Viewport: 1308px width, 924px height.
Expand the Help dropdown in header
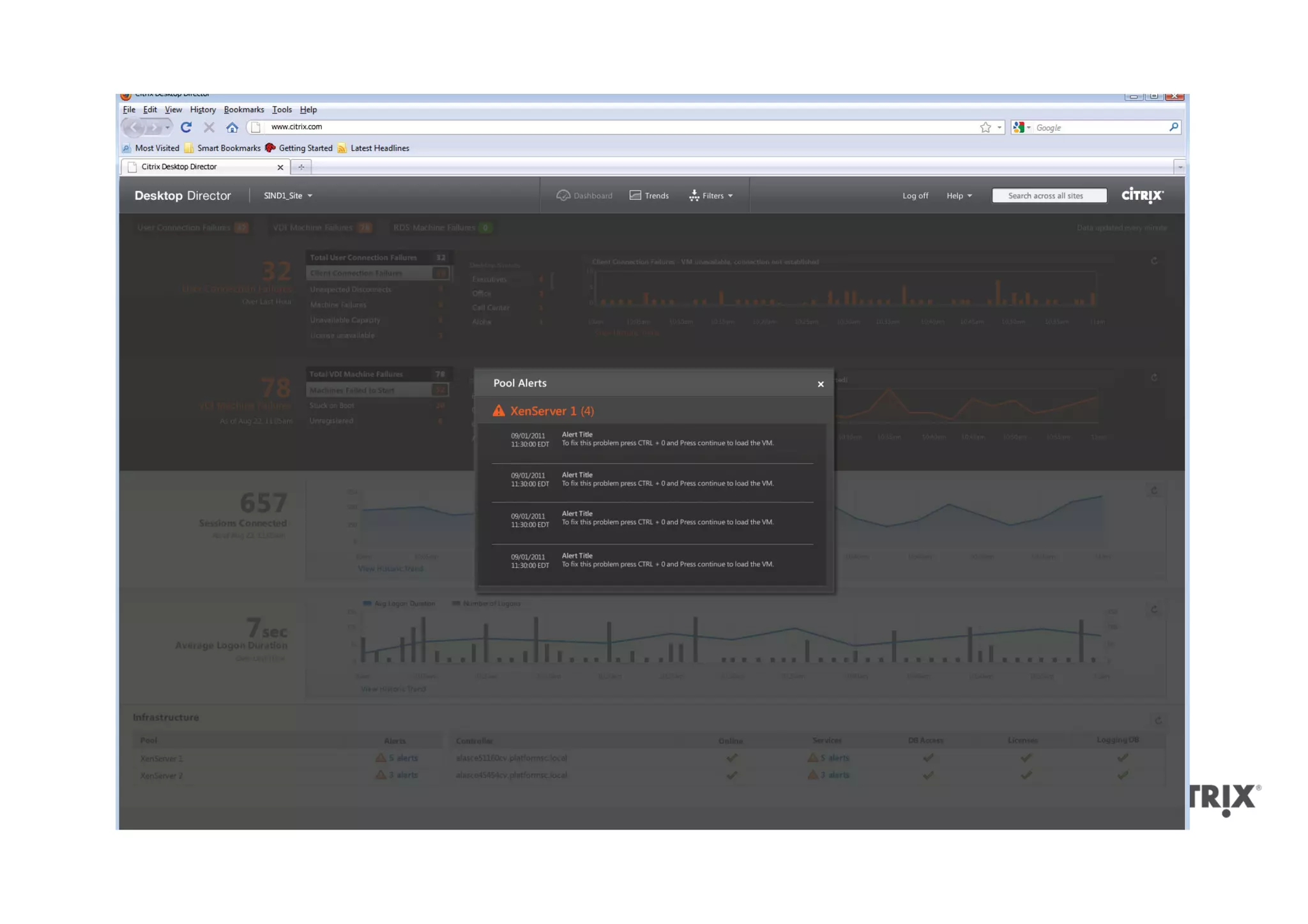click(959, 195)
